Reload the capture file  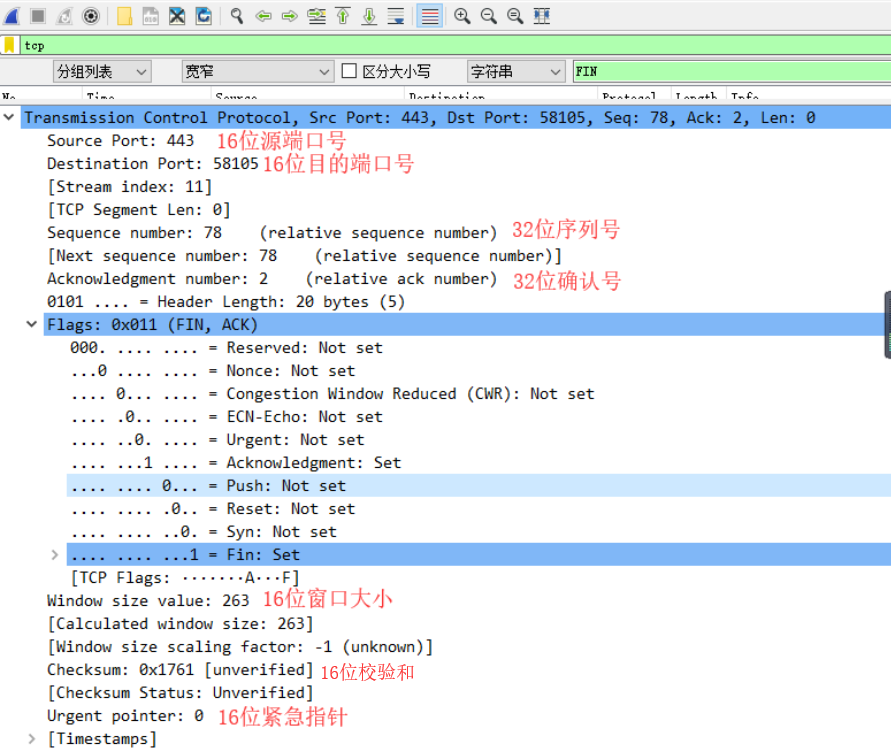pyautogui.click(x=203, y=16)
